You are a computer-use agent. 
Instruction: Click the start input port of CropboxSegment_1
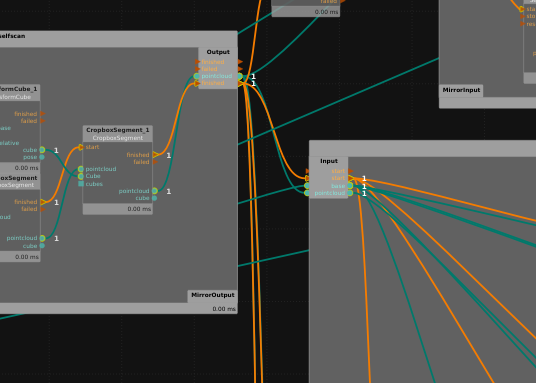pyautogui.click(x=81, y=147)
